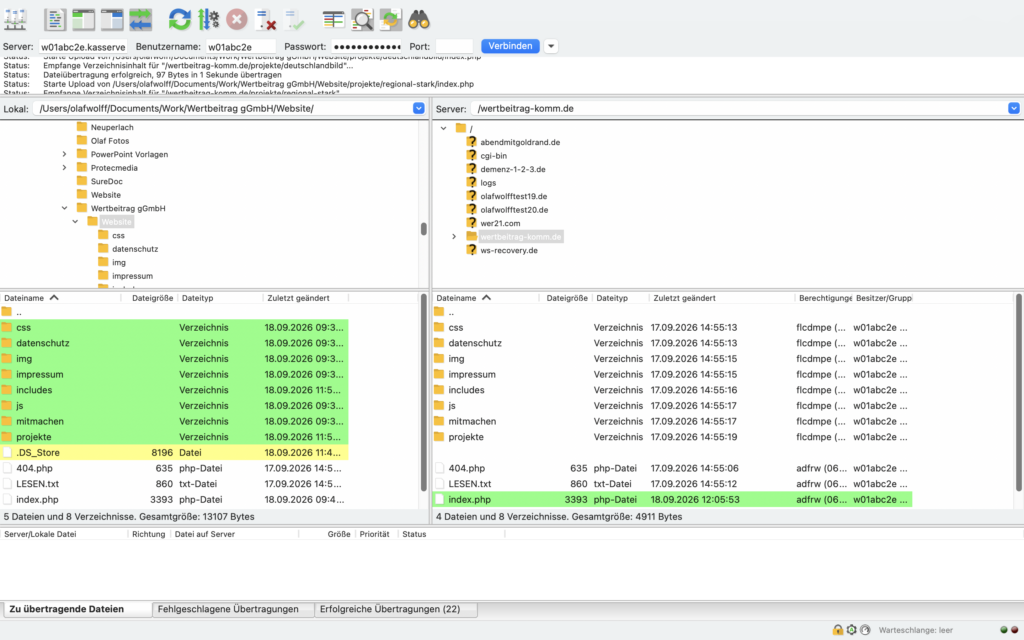The height and width of the screenshot is (640, 1024).
Task: Click the queue Richtung column header
Action: [149, 534]
